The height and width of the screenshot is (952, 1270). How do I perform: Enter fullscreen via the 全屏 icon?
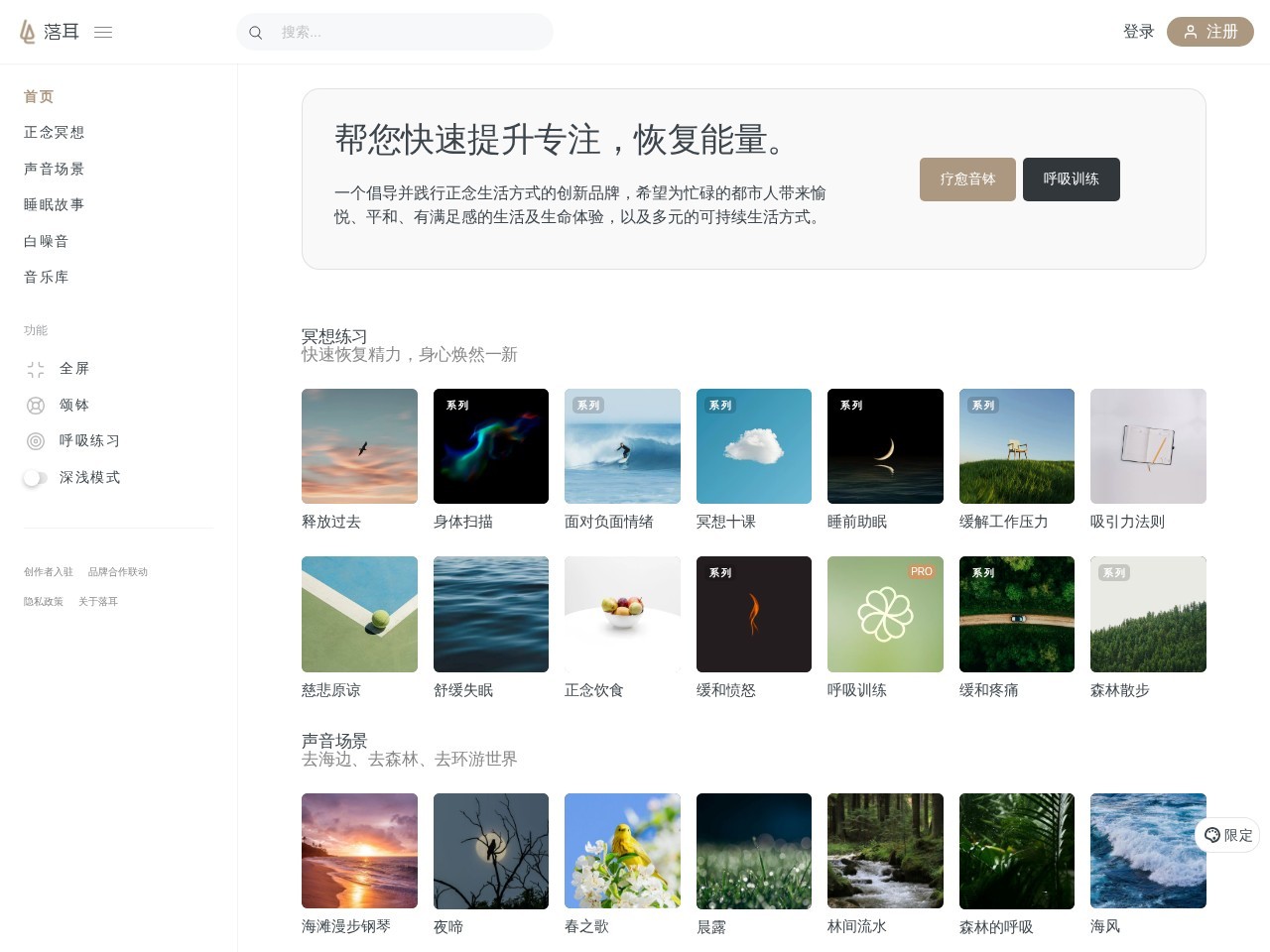36,369
